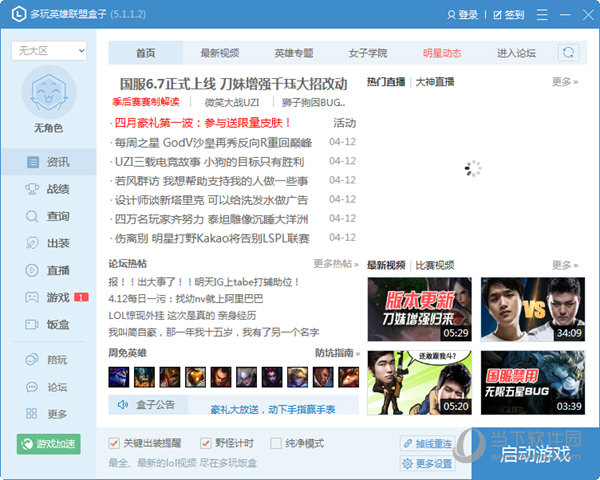Switch to the 明星动态 tab
This screenshot has width=600, height=480.
442,53
